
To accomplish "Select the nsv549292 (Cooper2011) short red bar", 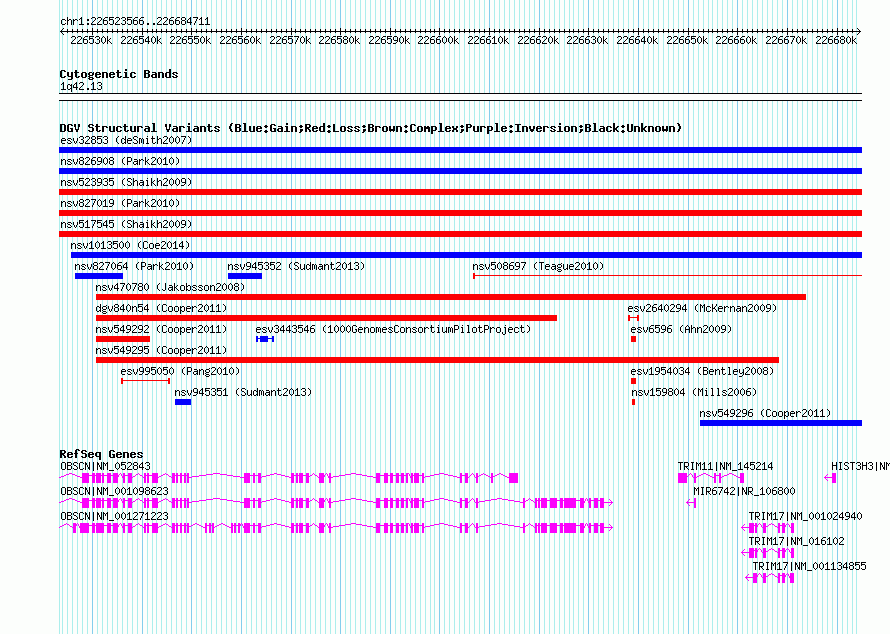I will click(123, 339).
